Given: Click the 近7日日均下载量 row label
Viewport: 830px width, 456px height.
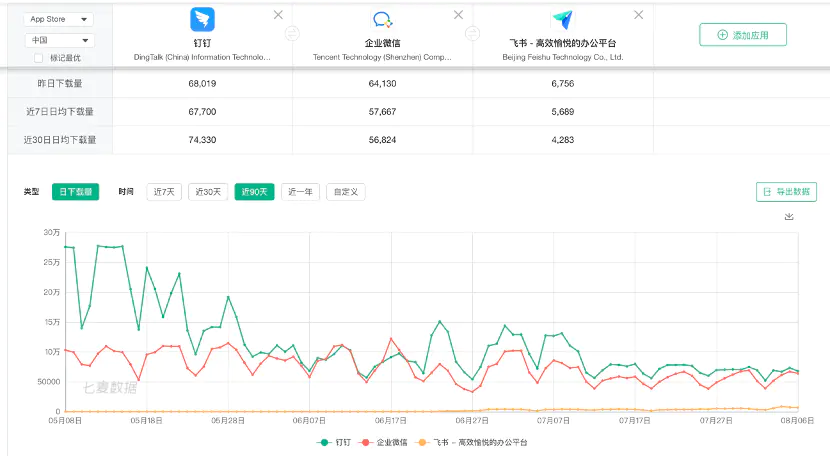Looking at the screenshot, I should click(60, 112).
